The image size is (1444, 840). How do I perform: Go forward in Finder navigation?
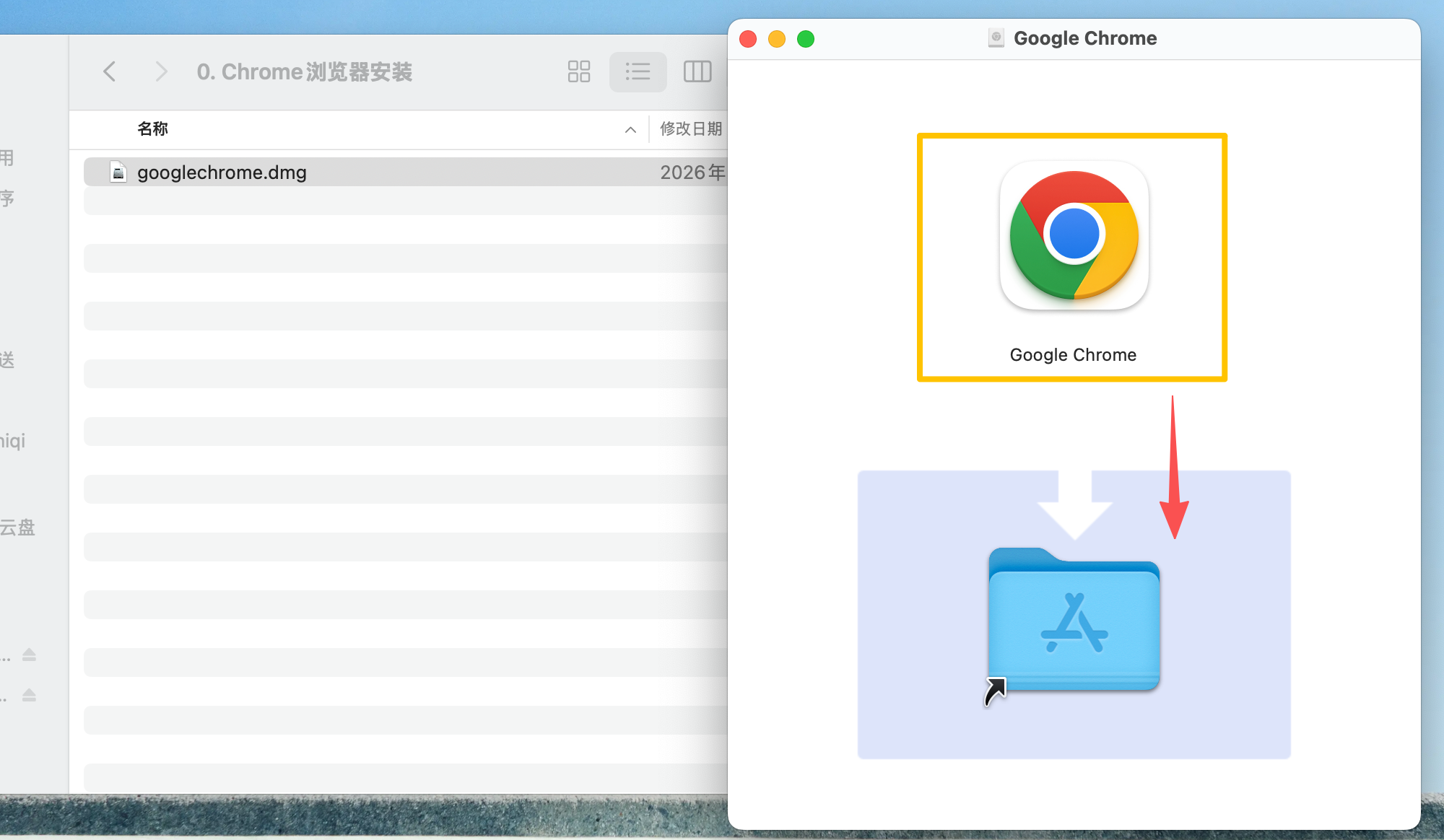coord(161,71)
